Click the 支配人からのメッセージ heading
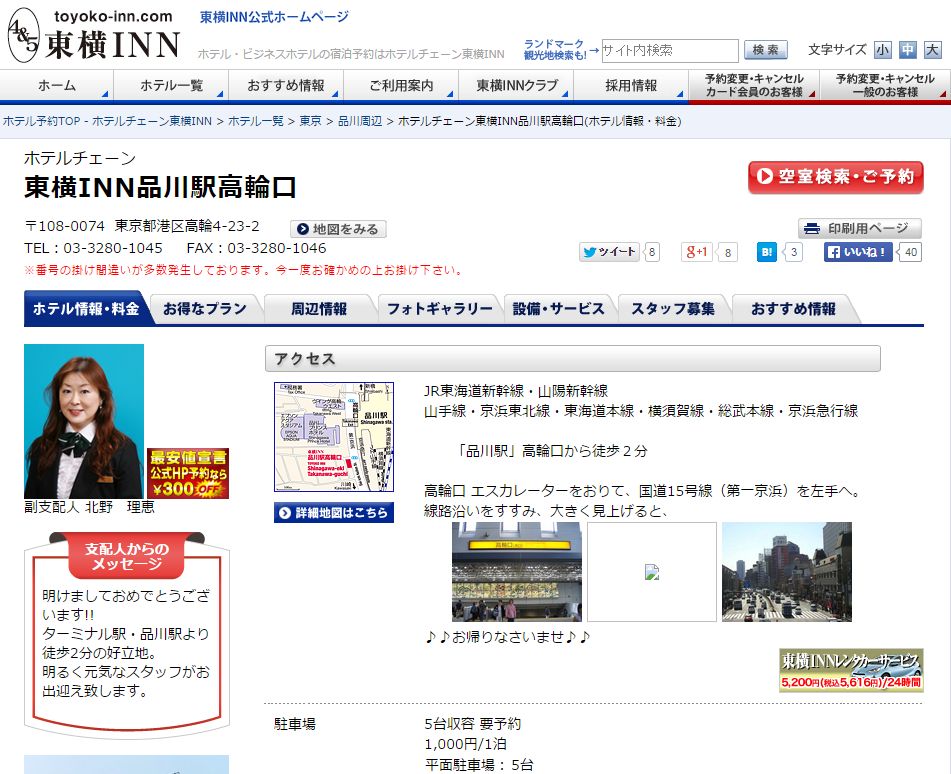This screenshot has width=951, height=774. [x=127, y=556]
